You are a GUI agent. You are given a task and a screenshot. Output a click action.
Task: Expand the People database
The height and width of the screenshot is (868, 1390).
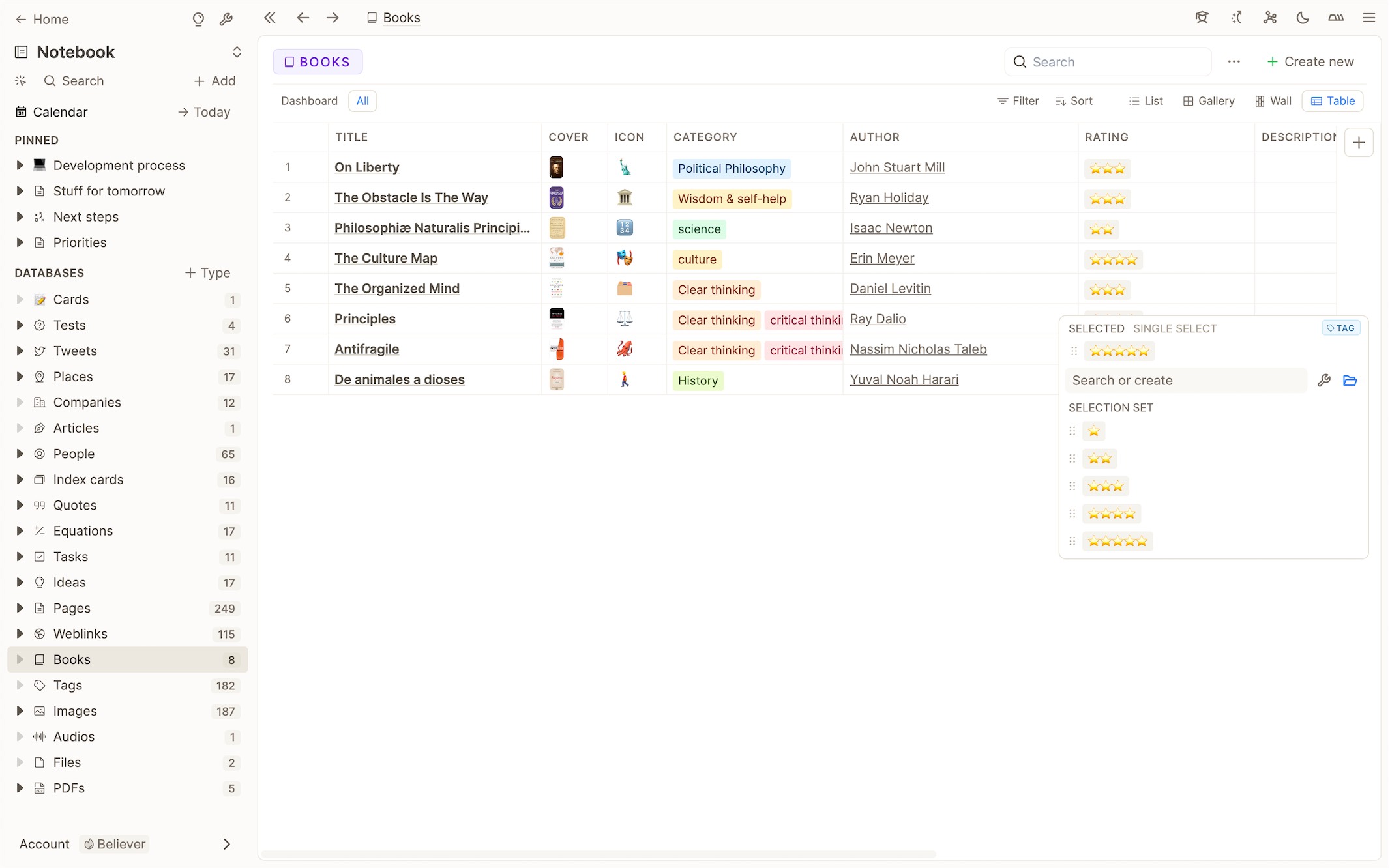coord(20,454)
